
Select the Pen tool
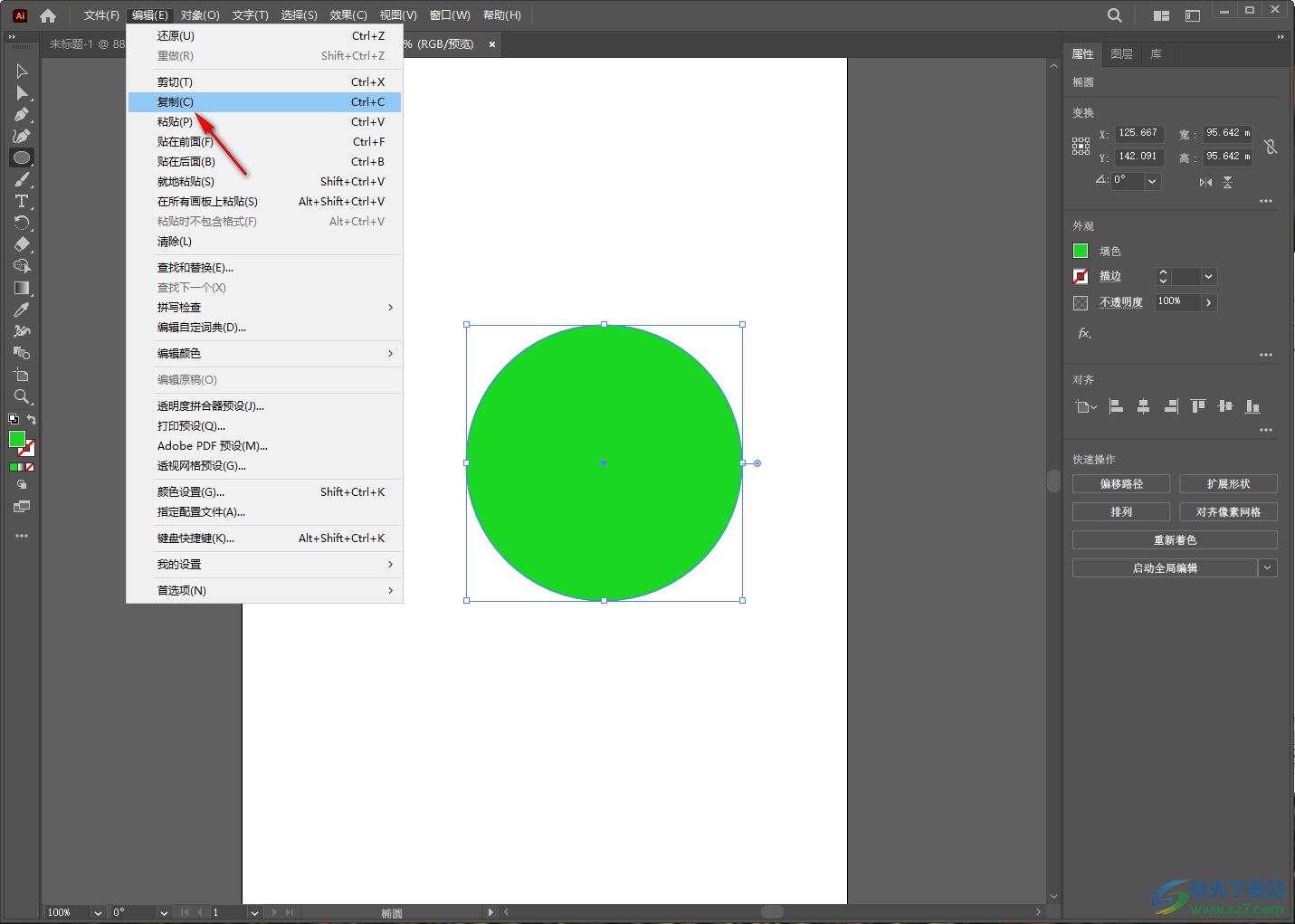click(x=22, y=115)
